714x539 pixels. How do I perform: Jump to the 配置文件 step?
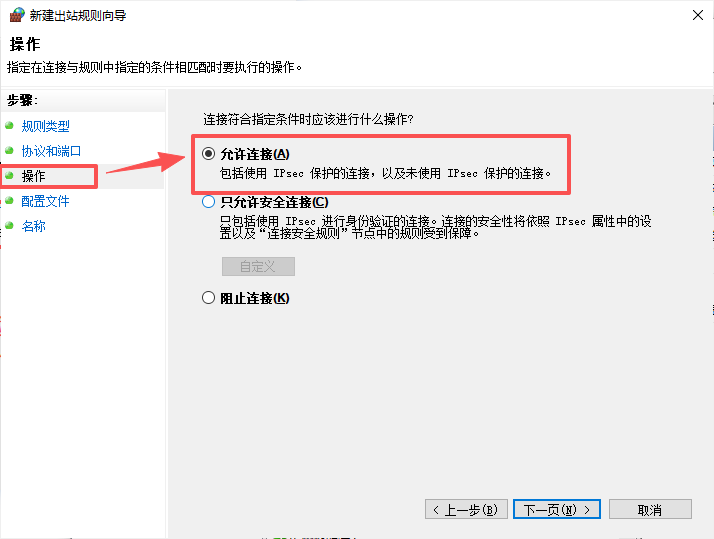pos(46,201)
